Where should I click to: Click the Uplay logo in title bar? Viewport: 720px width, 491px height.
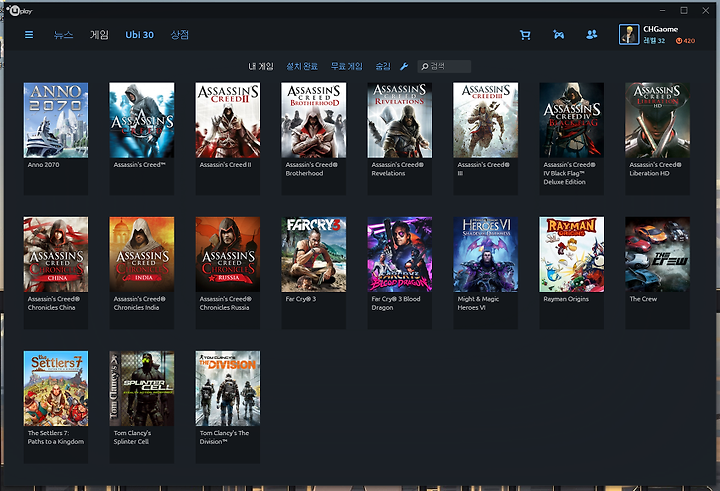pos(20,11)
